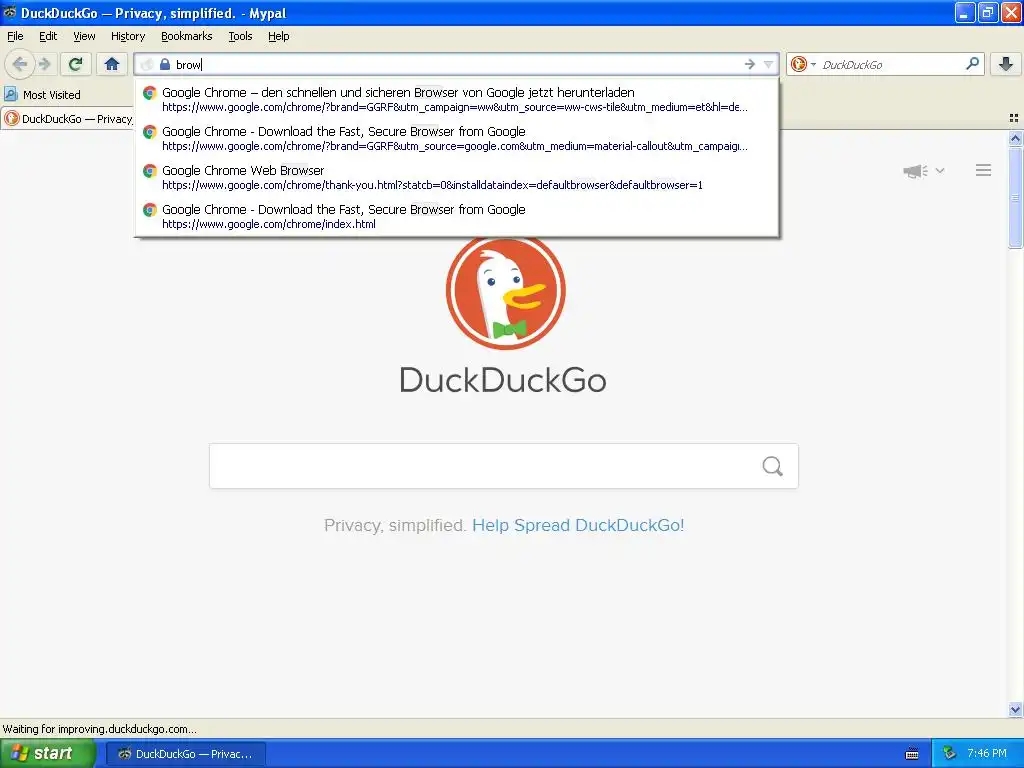This screenshot has height=768, width=1024.
Task: Click the system tray network icon
Action: tap(950, 753)
